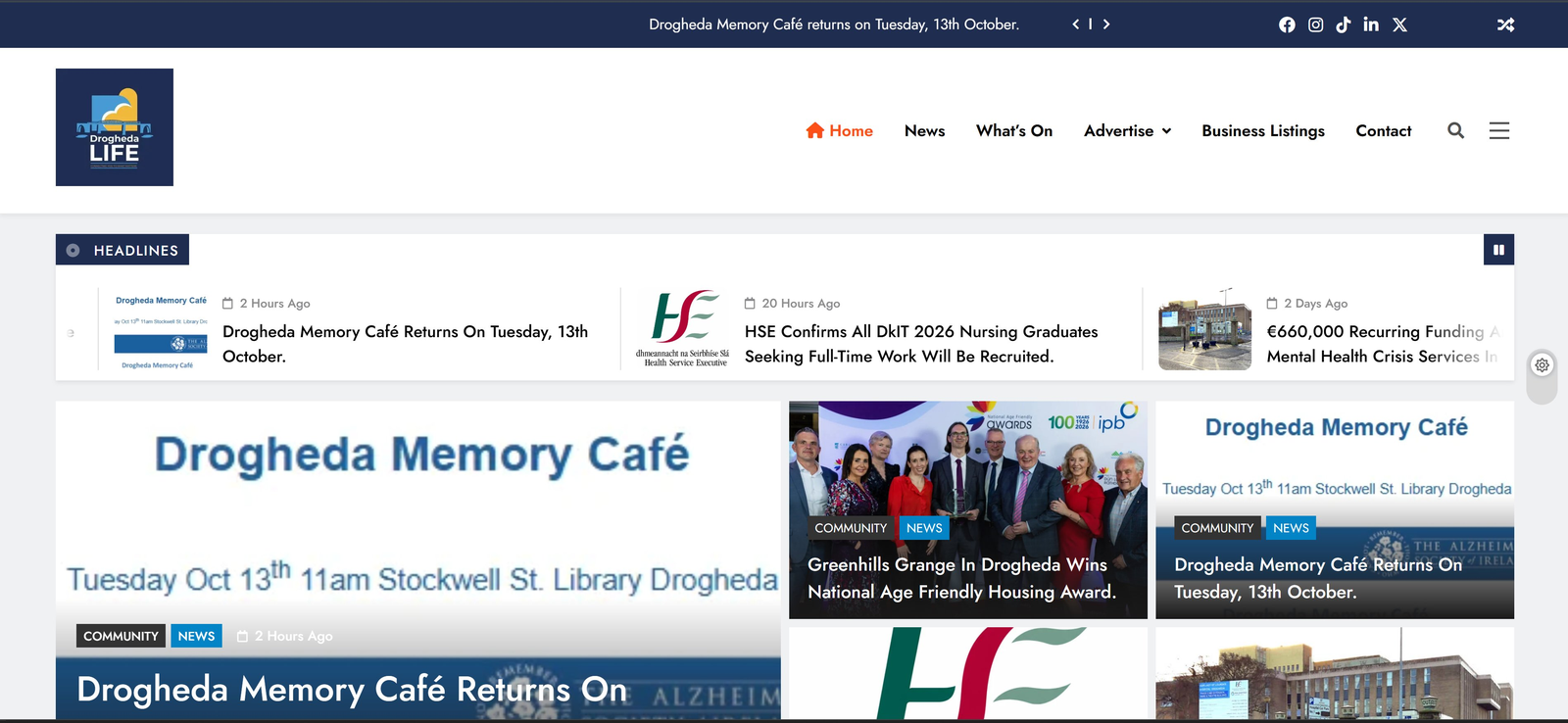The height and width of the screenshot is (723, 1568).
Task: Click the Memory Café thumbnail in headlines
Action: pyautogui.click(x=161, y=329)
